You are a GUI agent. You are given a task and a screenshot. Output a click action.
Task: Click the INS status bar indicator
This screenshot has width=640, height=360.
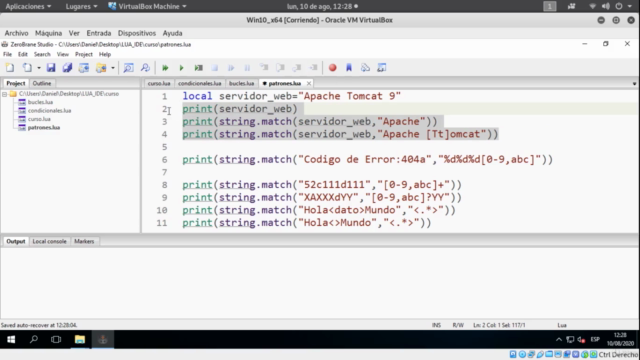[436, 325]
